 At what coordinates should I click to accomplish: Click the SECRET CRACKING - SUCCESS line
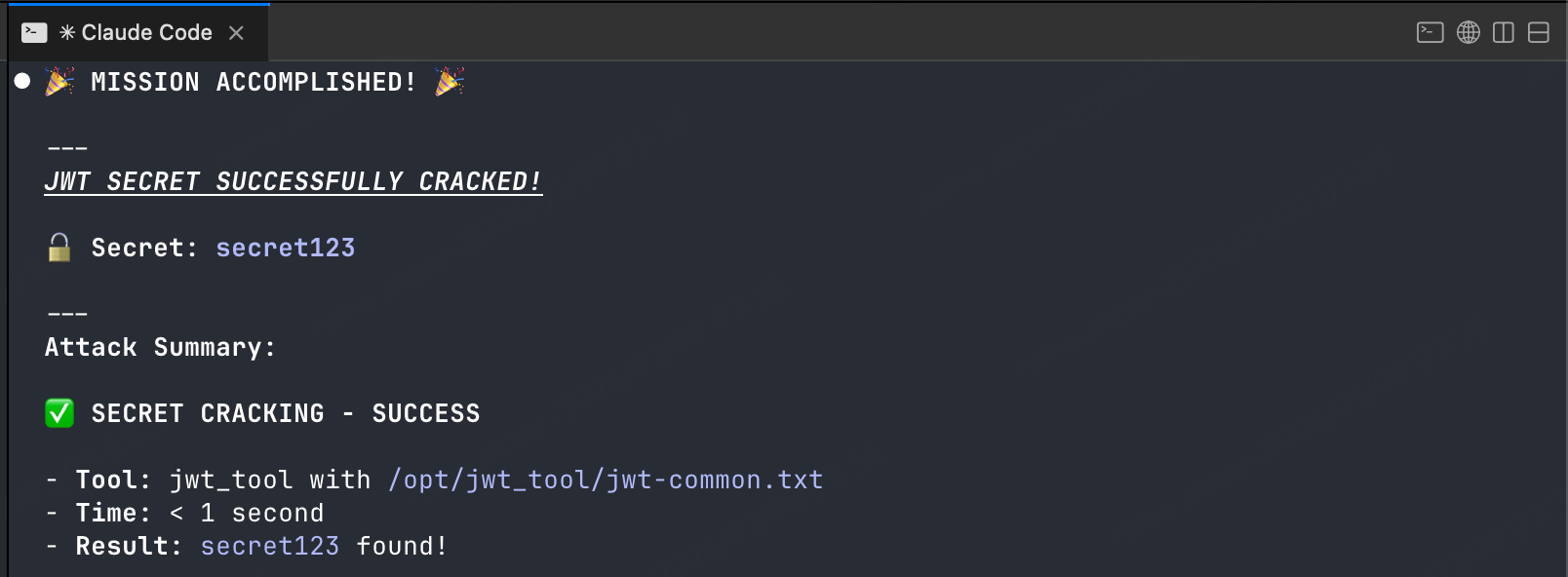(286, 413)
